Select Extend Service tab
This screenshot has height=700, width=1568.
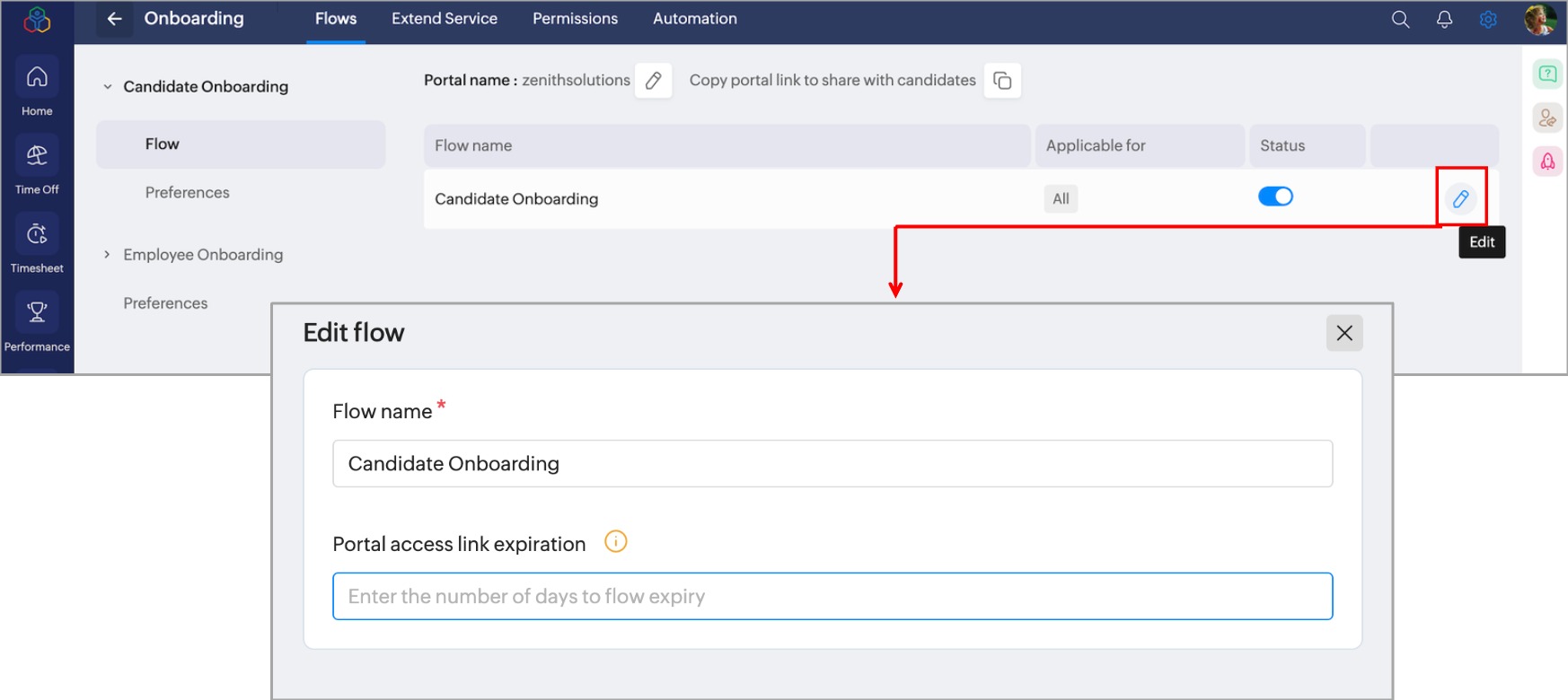(x=444, y=19)
